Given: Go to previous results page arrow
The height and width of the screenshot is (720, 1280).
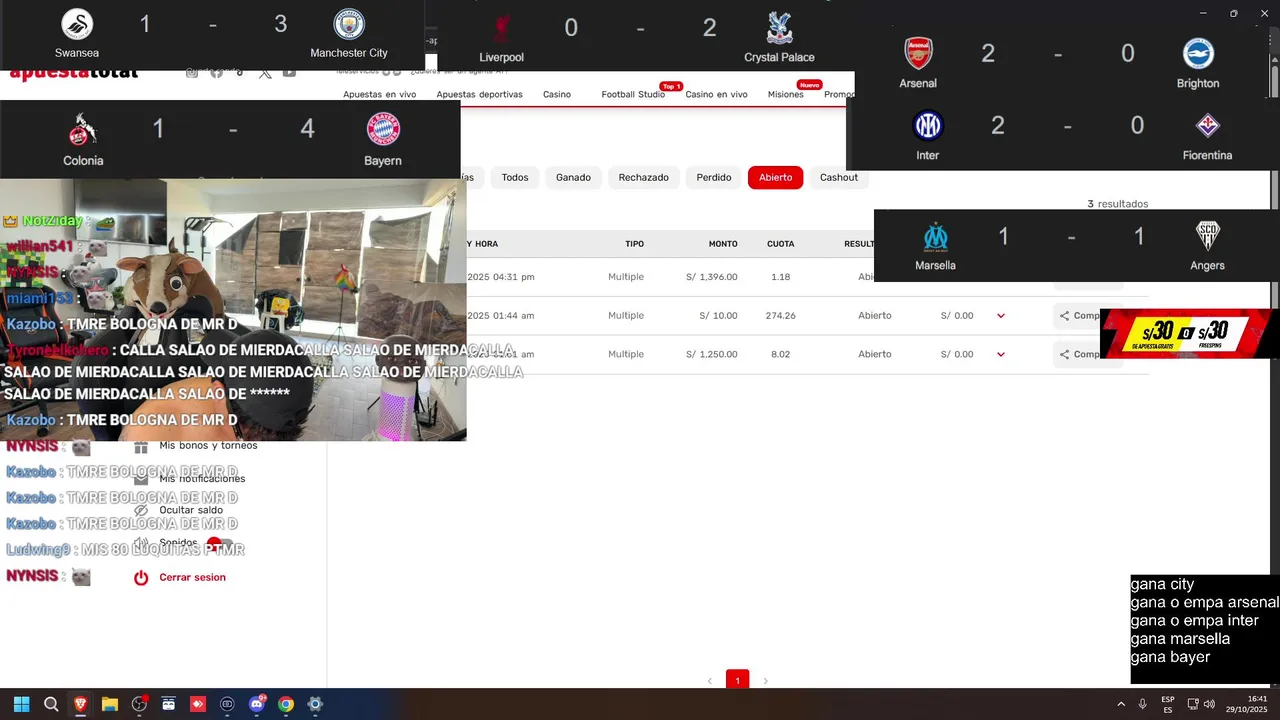Looking at the screenshot, I should coord(710,681).
